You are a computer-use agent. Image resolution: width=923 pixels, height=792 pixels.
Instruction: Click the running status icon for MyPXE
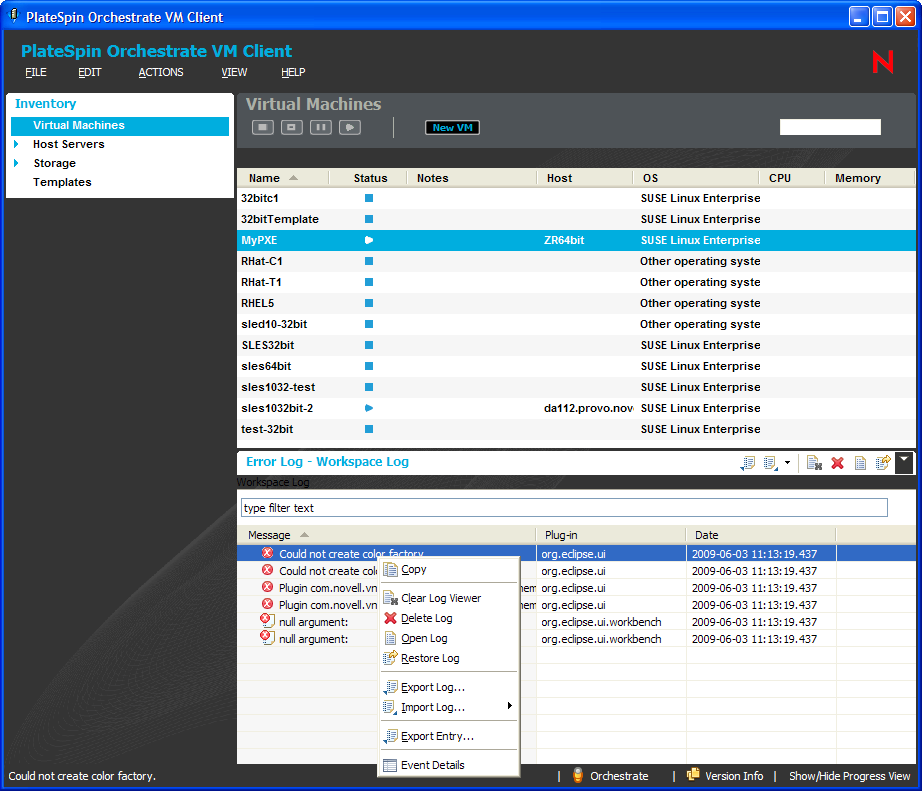tap(369, 240)
